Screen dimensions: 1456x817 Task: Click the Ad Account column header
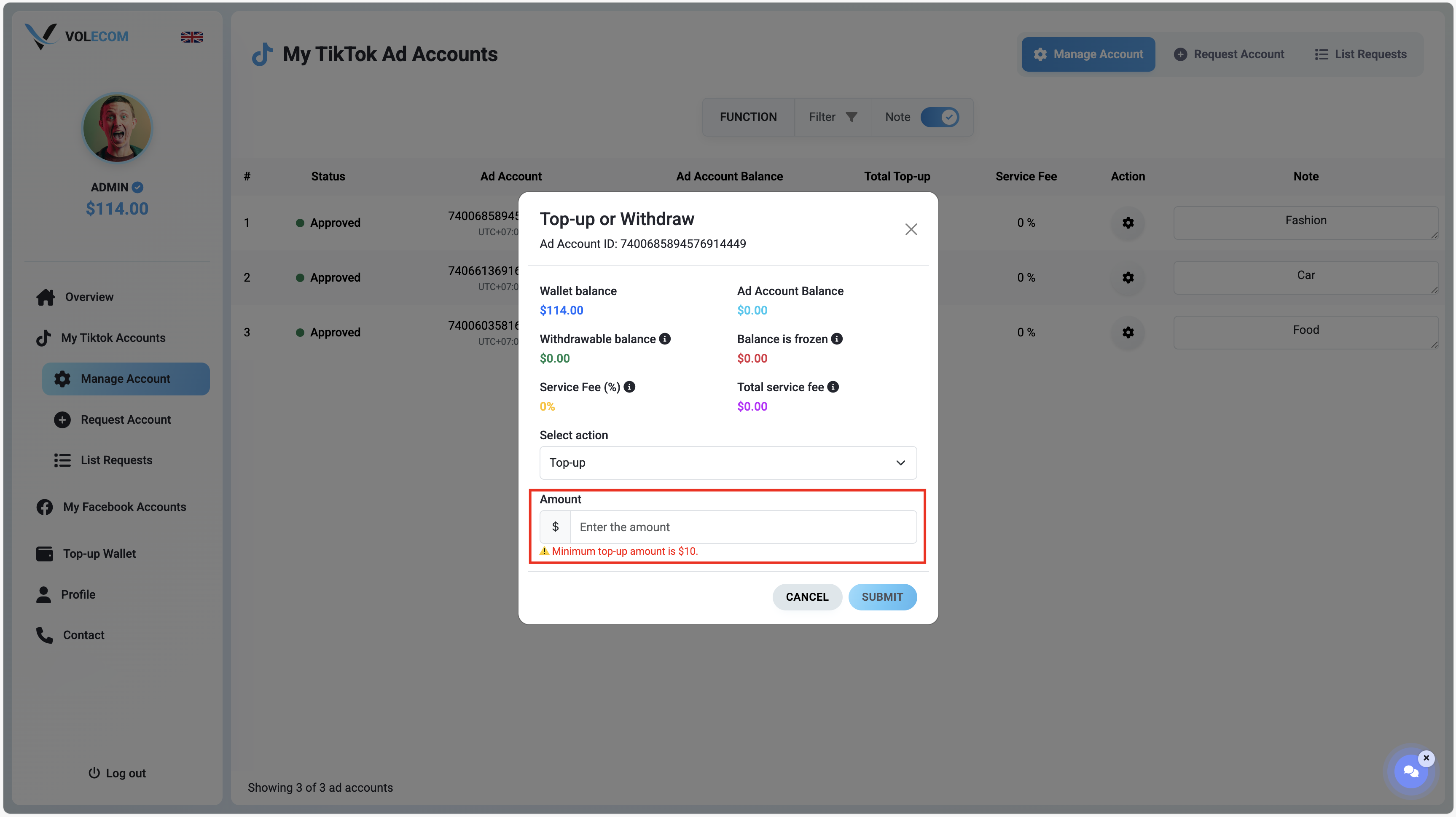510,176
